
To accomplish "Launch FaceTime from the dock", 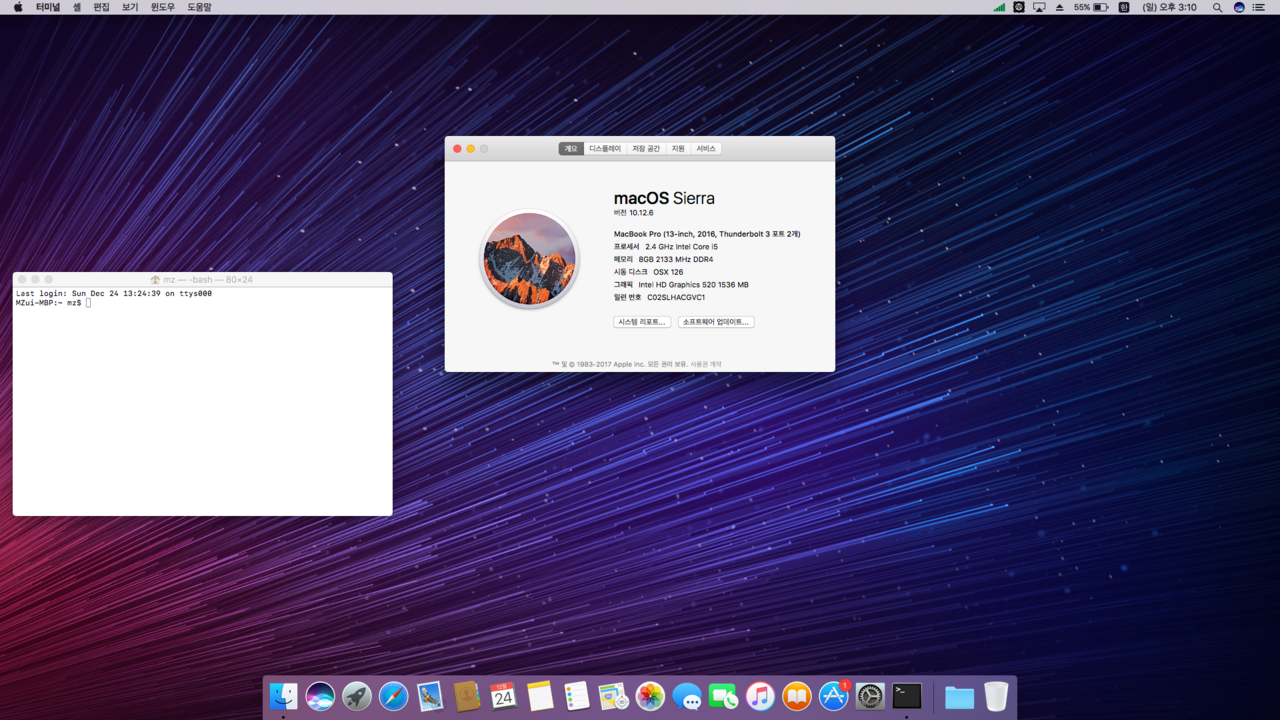I will tap(724, 696).
